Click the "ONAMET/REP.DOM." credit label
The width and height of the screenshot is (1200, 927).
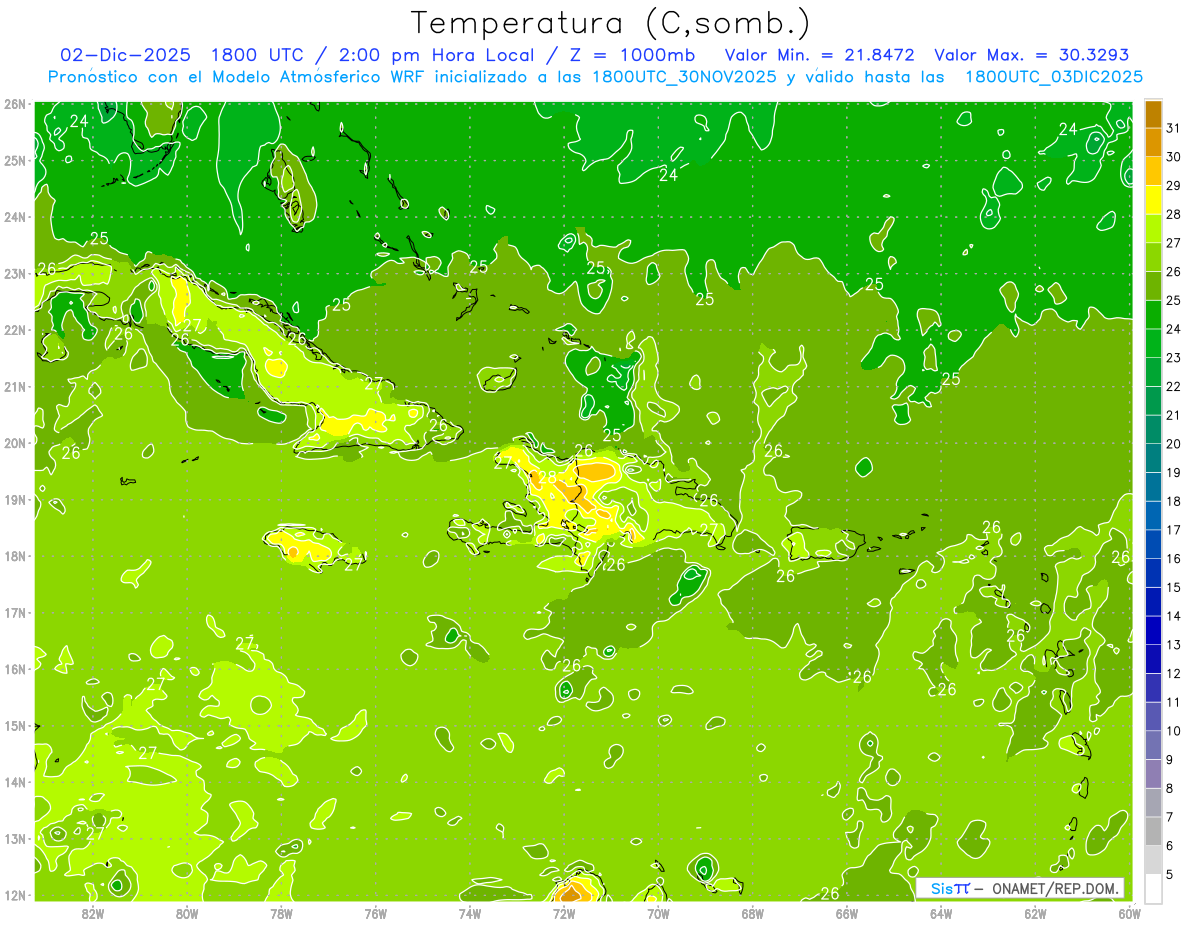coord(1056,888)
